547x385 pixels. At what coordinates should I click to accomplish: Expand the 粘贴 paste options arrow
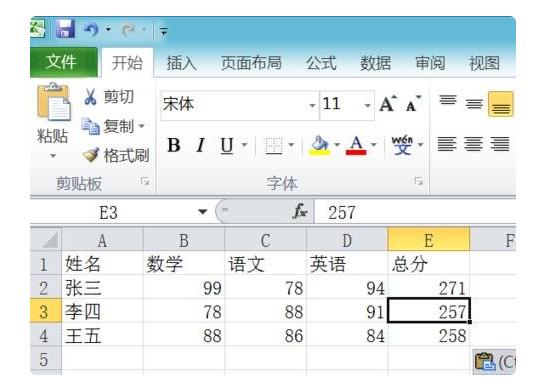(53, 156)
